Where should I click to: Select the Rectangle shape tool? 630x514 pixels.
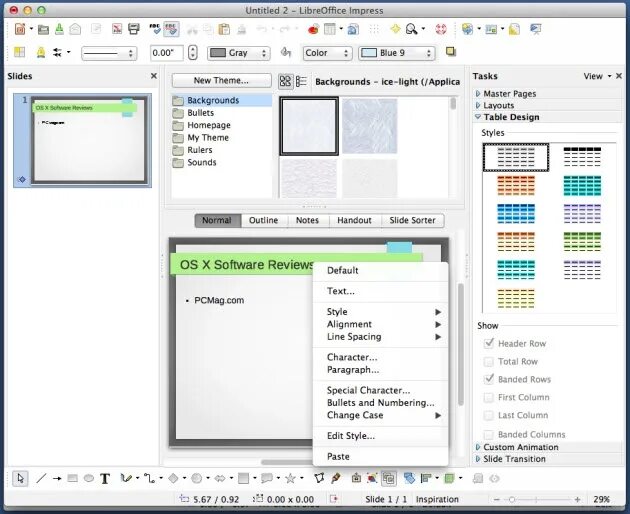pyautogui.click(x=73, y=478)
